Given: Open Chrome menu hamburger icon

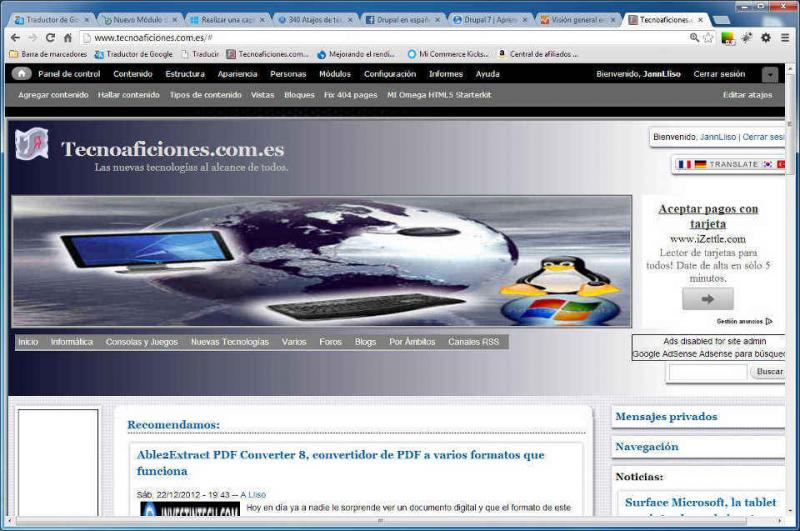Looking at the screenshot, I should (785, 38).
